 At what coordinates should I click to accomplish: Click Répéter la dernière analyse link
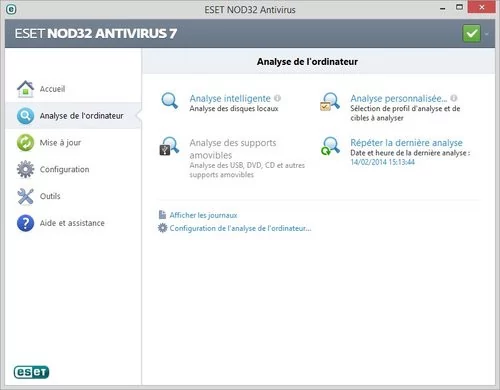point(406,143)
